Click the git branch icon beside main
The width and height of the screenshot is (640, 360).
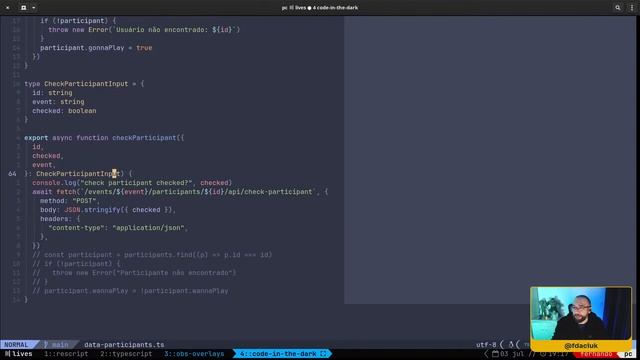coord(46,344)
